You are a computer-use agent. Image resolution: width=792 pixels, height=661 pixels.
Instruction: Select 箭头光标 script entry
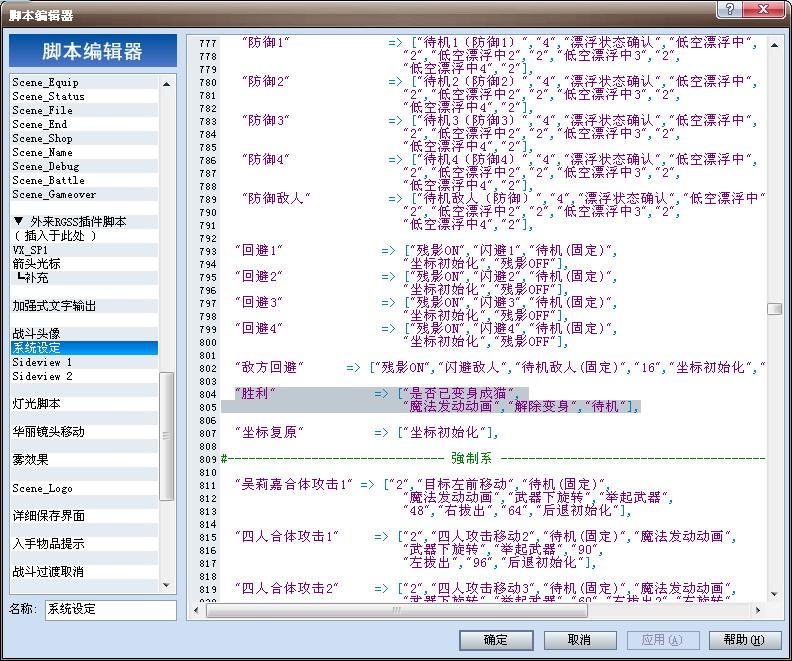click(x=84, y=264)
